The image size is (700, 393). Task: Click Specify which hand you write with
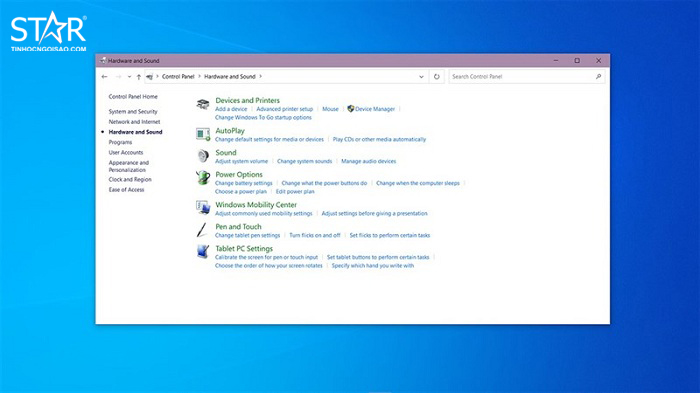373,266
